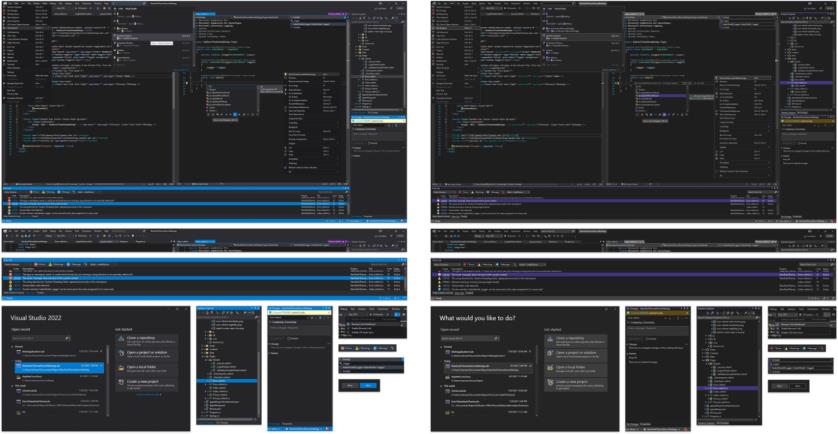Click Open a local folder in Visual Studio 2022 window
This screenshot has width=838, height=434.
[146, 369]
